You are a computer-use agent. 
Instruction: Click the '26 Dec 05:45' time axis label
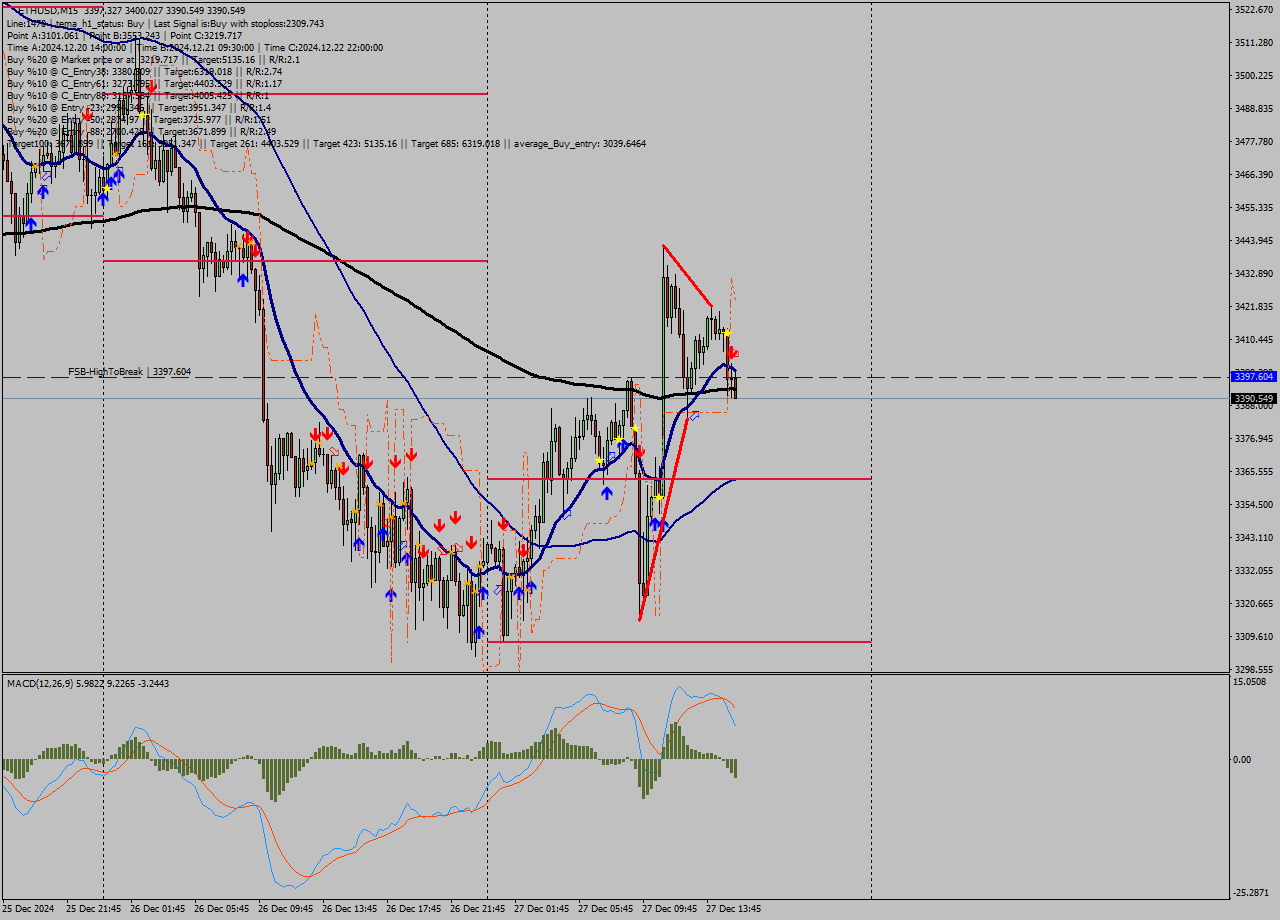tap(222, 909)
